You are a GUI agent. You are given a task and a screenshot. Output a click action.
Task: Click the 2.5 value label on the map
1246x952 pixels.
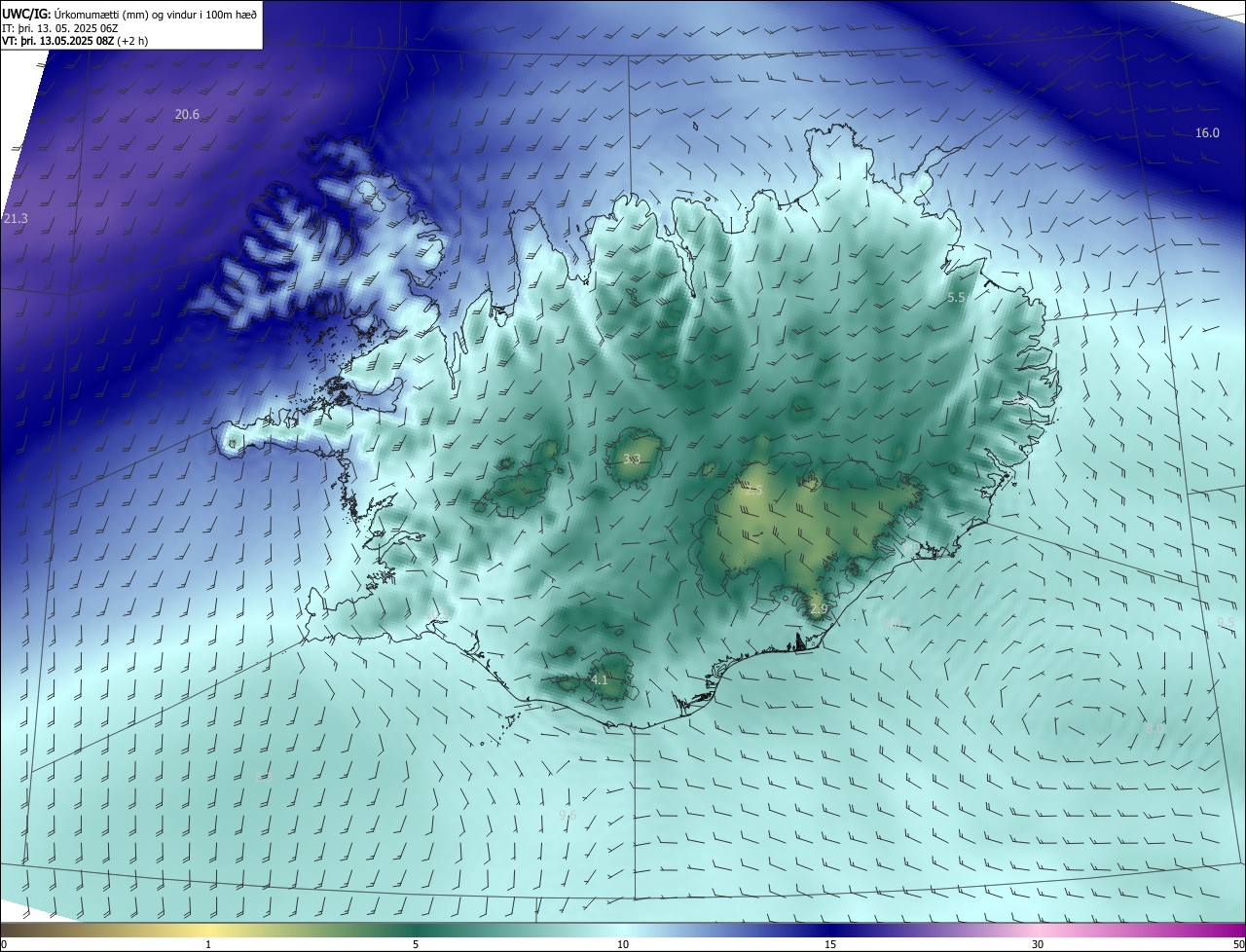(x=754, y=491)
